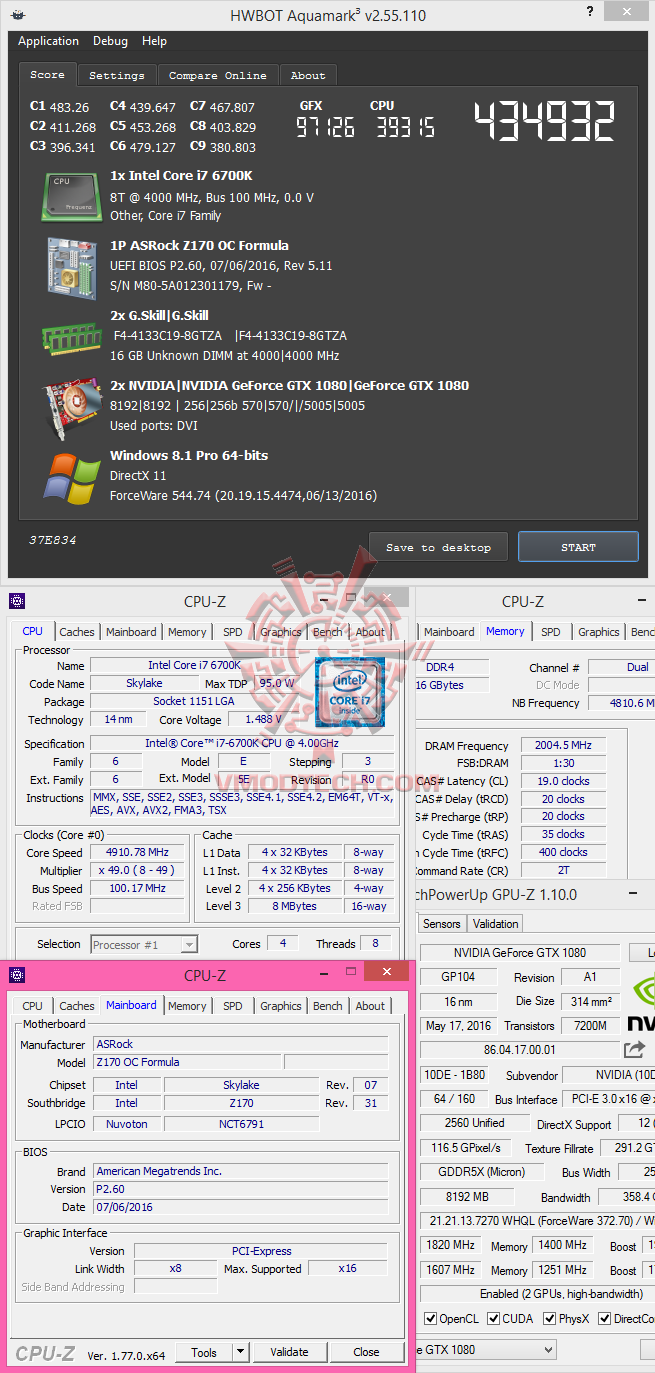Screen dimensions: 655x1373
Task: Click the GPU-Z BIOS save/share arrow icon
Action: tap(634, 1049)
